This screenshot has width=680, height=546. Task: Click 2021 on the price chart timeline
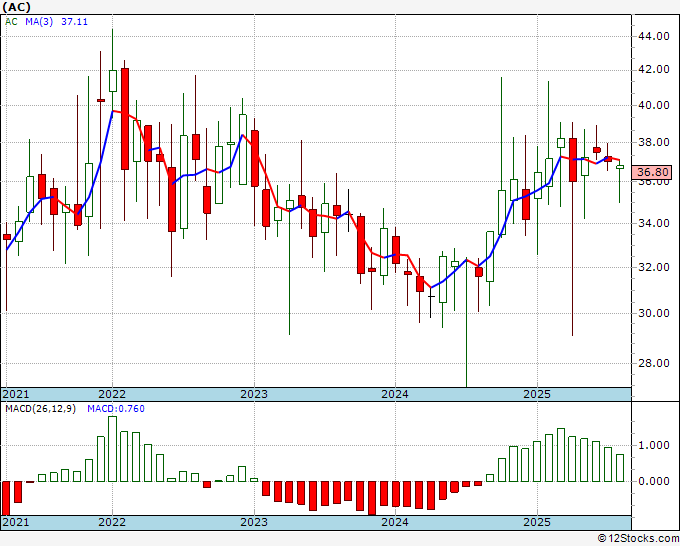pos(16,394)
